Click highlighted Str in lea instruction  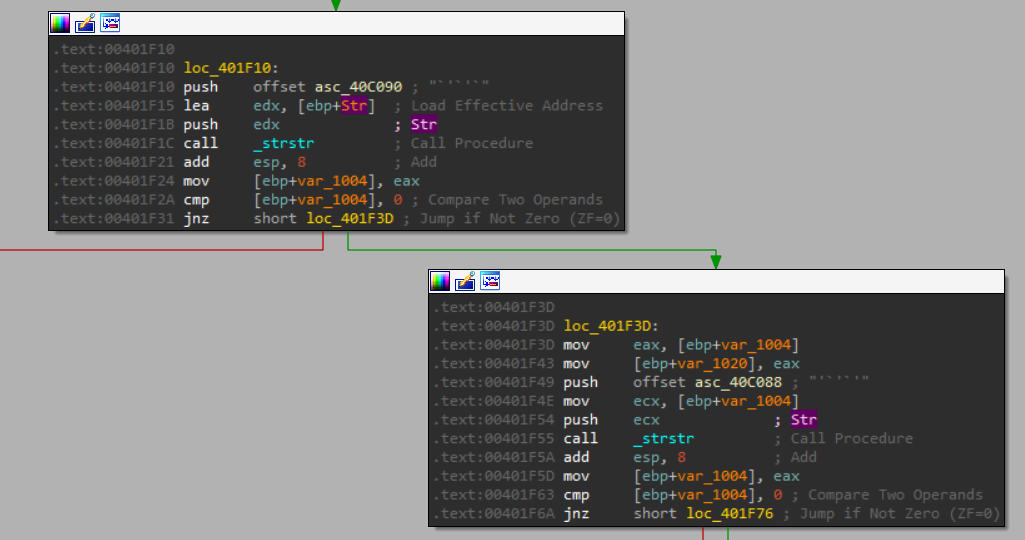[x=353, y=106]
